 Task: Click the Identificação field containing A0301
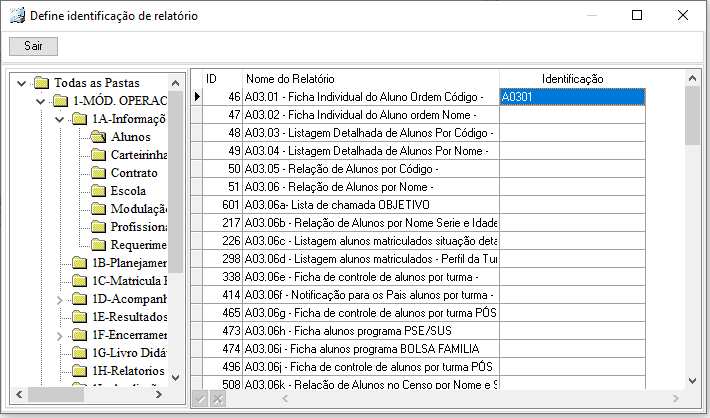(572, 97)
